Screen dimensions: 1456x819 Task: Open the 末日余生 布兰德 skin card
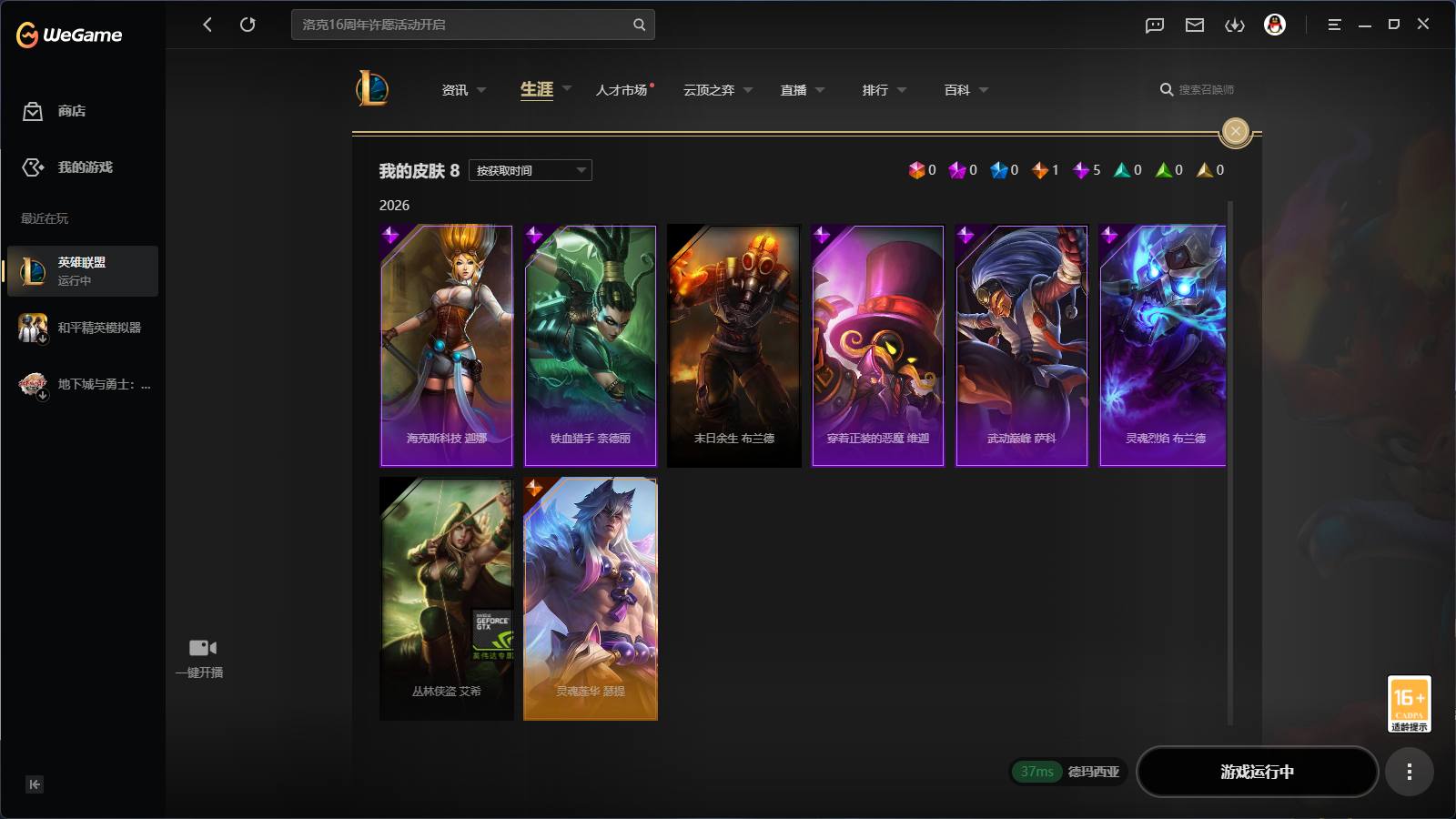[x=734, y=346]
